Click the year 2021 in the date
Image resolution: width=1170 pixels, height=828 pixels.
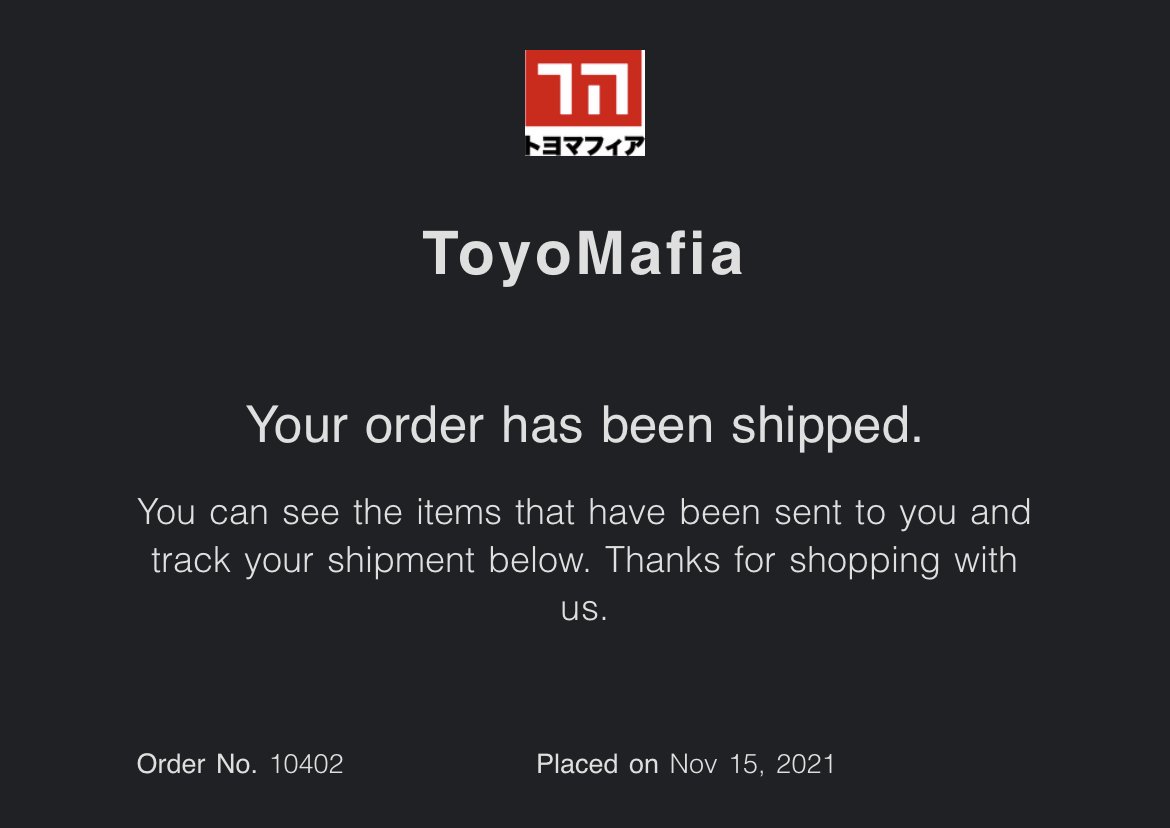click(x=805, y=764)
